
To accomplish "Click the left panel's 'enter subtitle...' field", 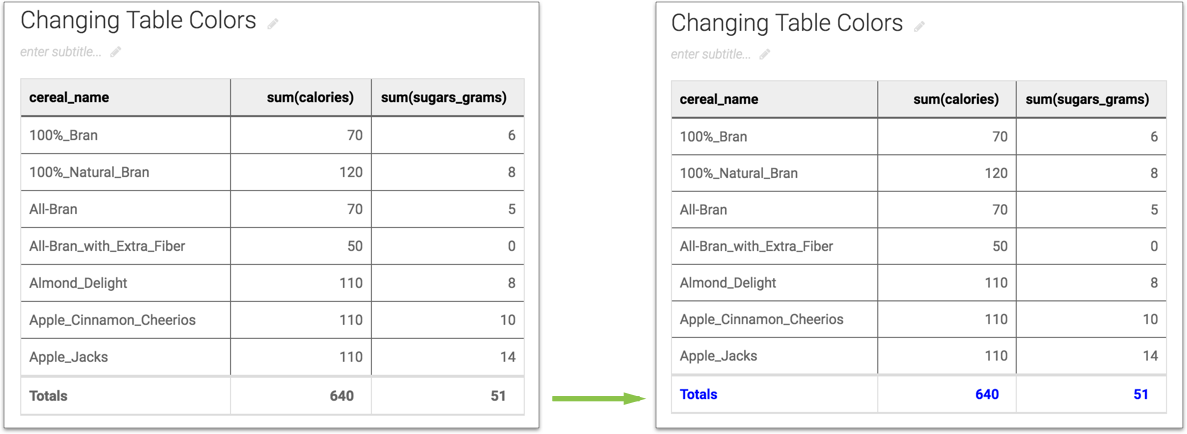I will (61, 52).
